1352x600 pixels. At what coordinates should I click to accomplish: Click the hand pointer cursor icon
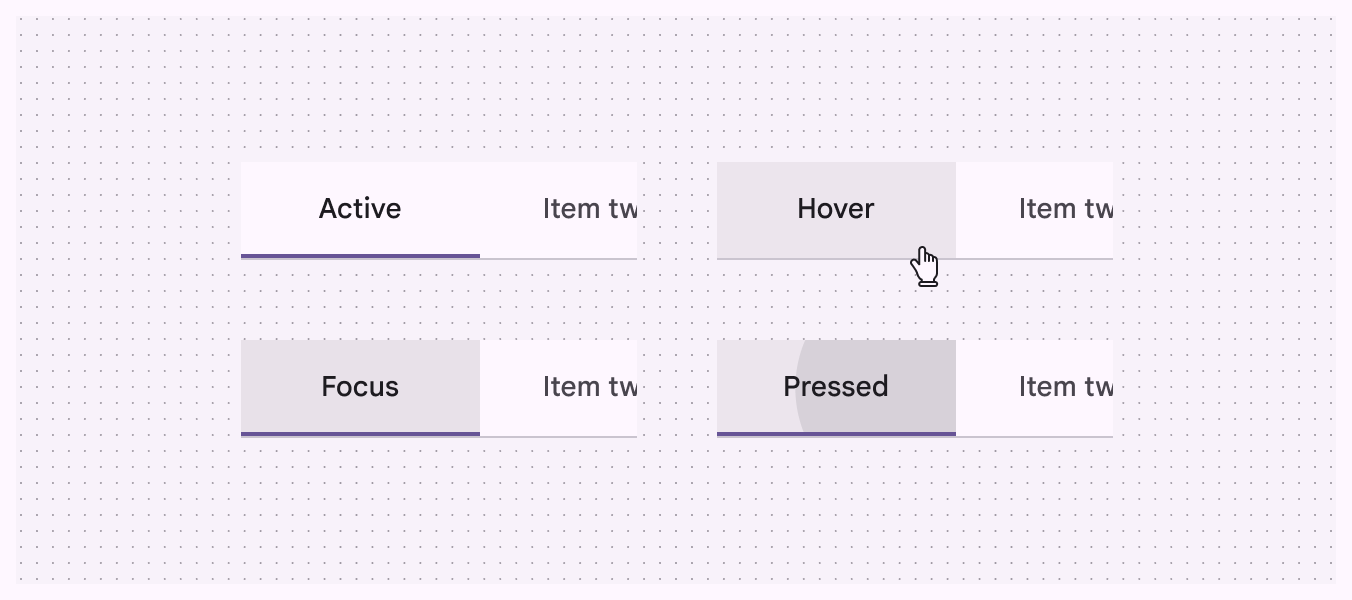tap(925, 267)
